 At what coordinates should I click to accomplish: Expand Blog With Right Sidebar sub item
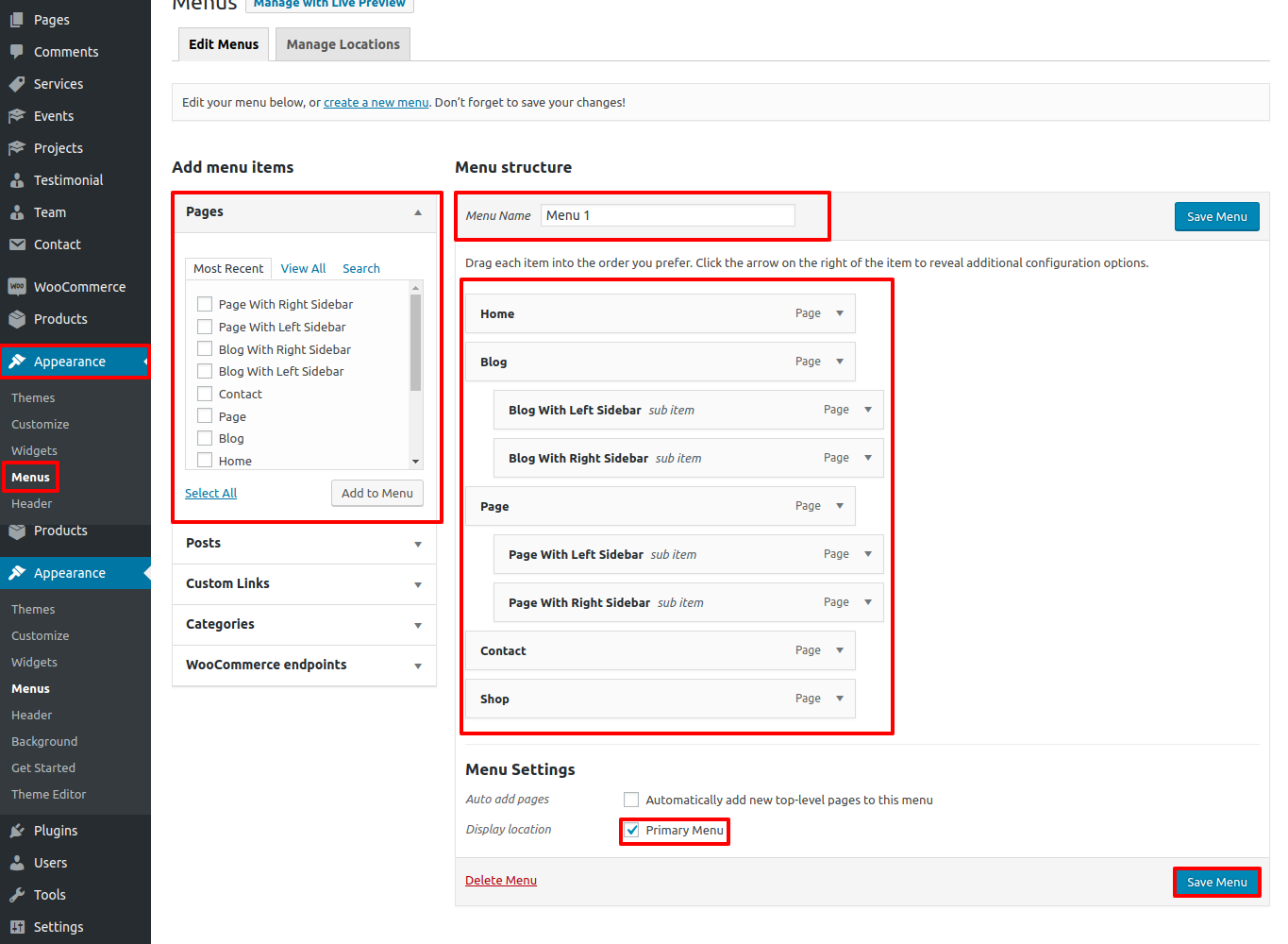click(868, 458)
